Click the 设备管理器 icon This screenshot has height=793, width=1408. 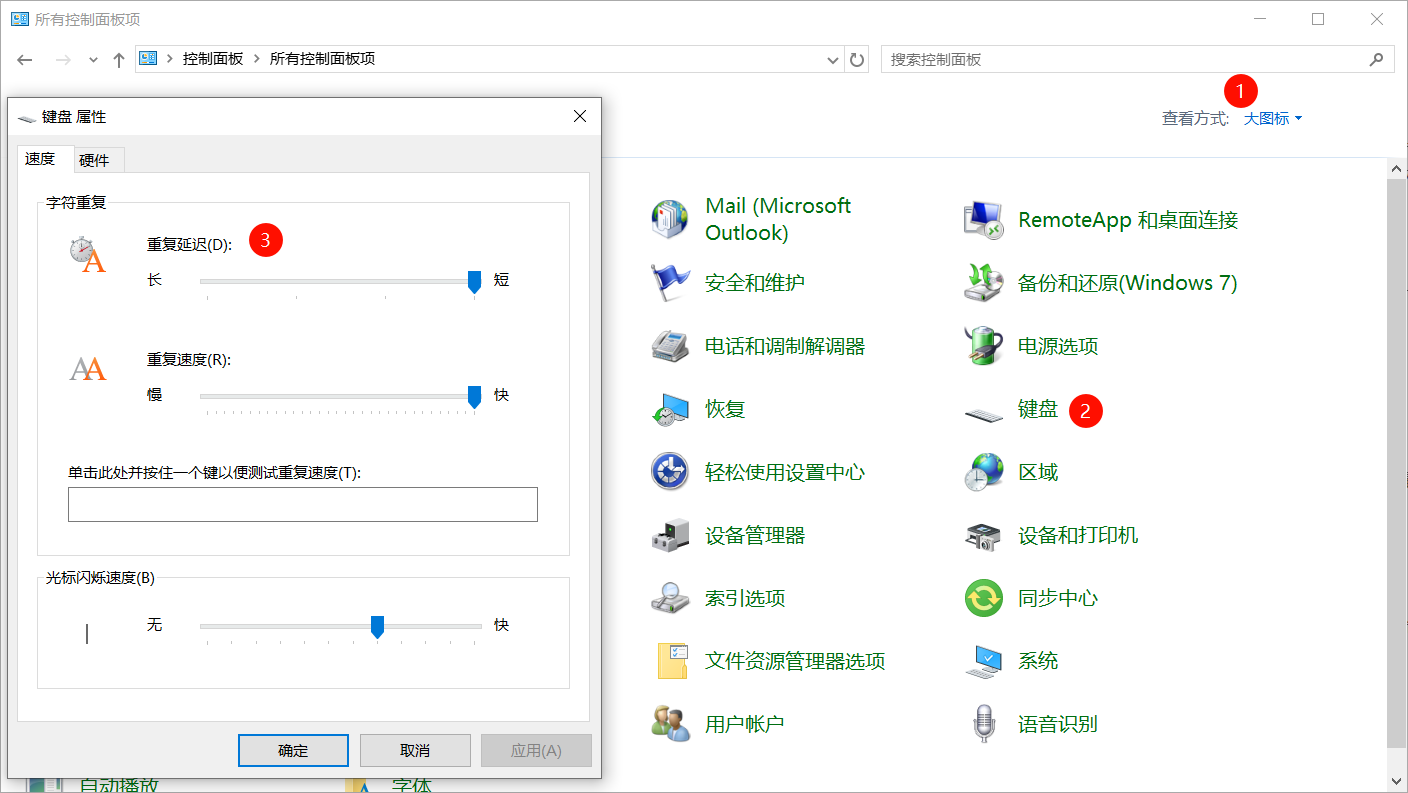[x=670, y=536]
